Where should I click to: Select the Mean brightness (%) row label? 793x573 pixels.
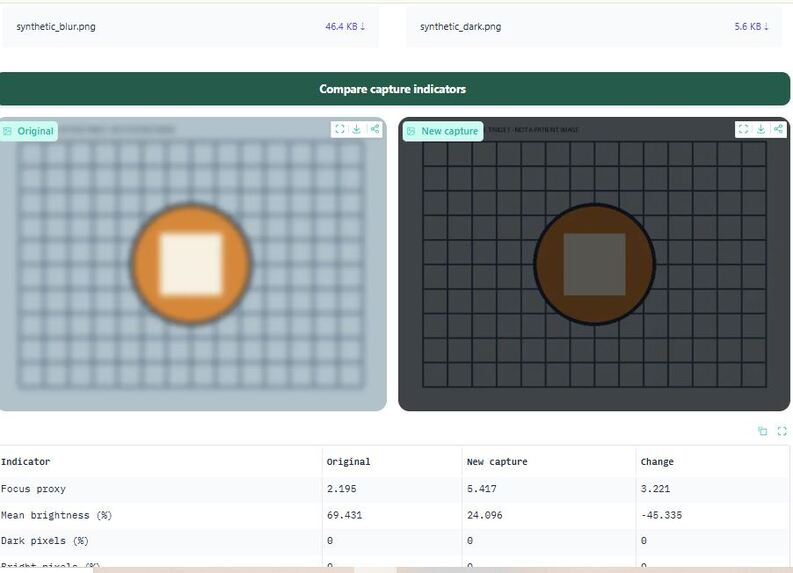(x=57, y=515)
